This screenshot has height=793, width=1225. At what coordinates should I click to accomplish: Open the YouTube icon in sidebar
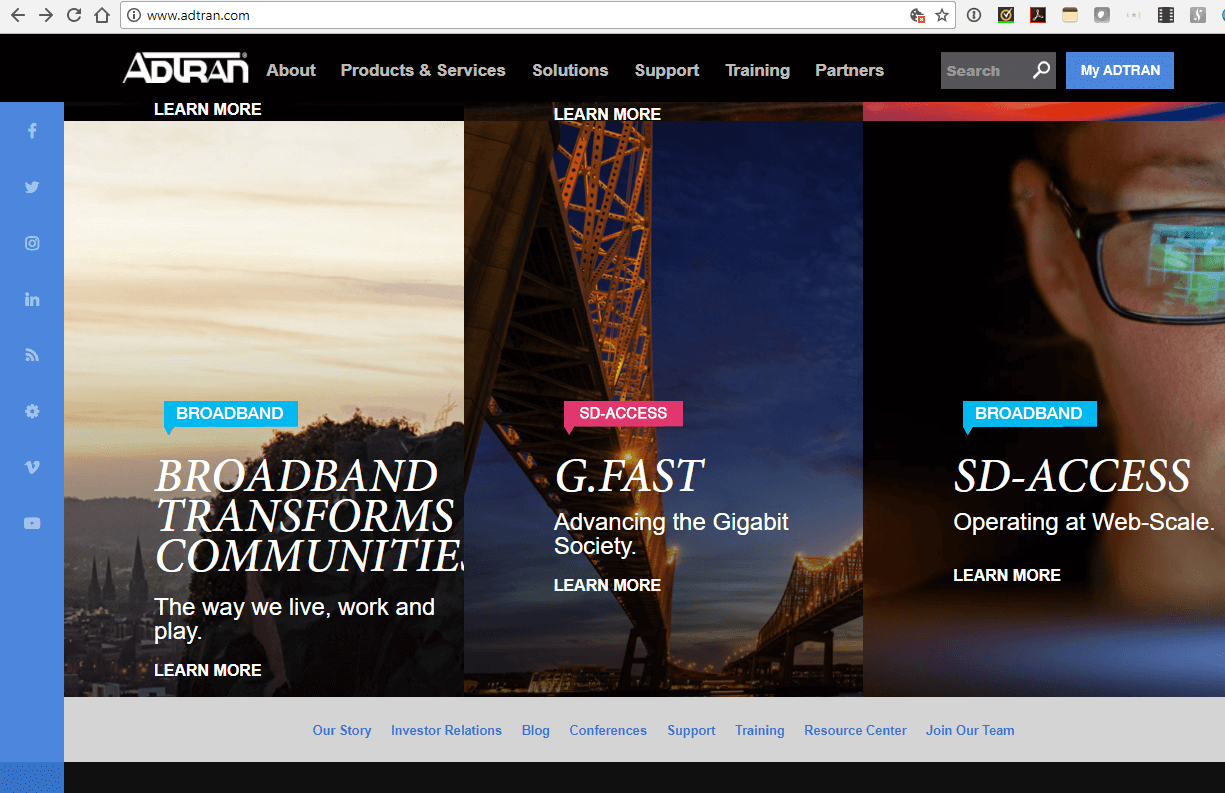click(x=32, y=523)
